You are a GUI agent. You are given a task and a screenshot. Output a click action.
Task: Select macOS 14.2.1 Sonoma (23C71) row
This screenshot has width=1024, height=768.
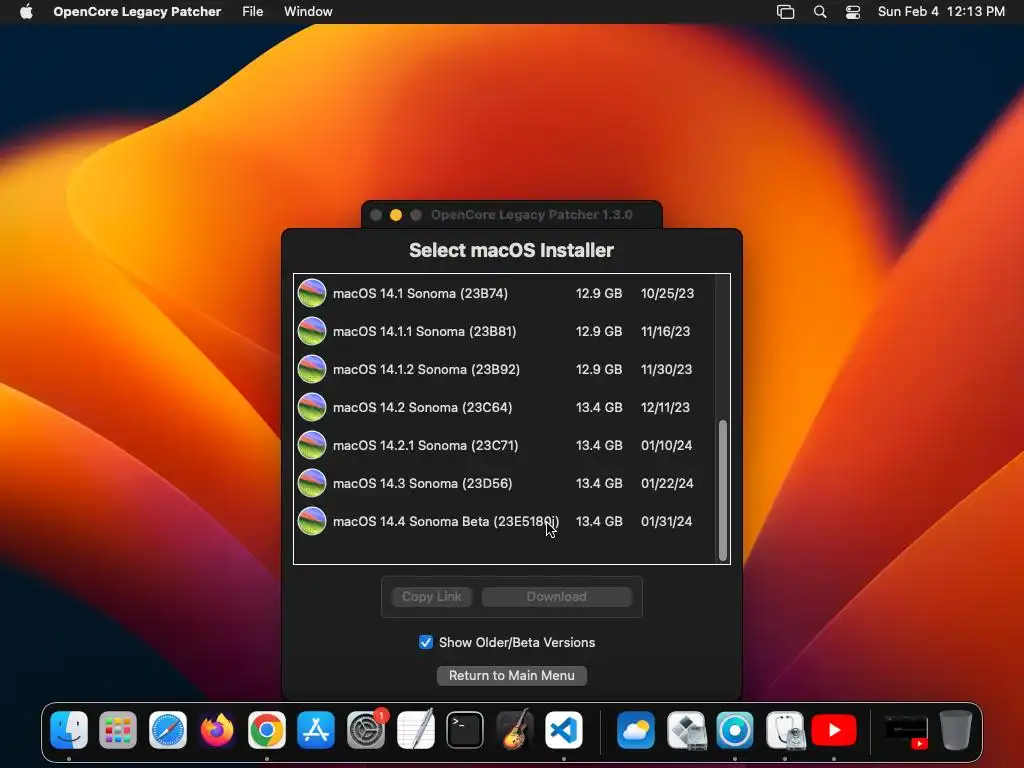pyautogui.click(x=504, y=445)
